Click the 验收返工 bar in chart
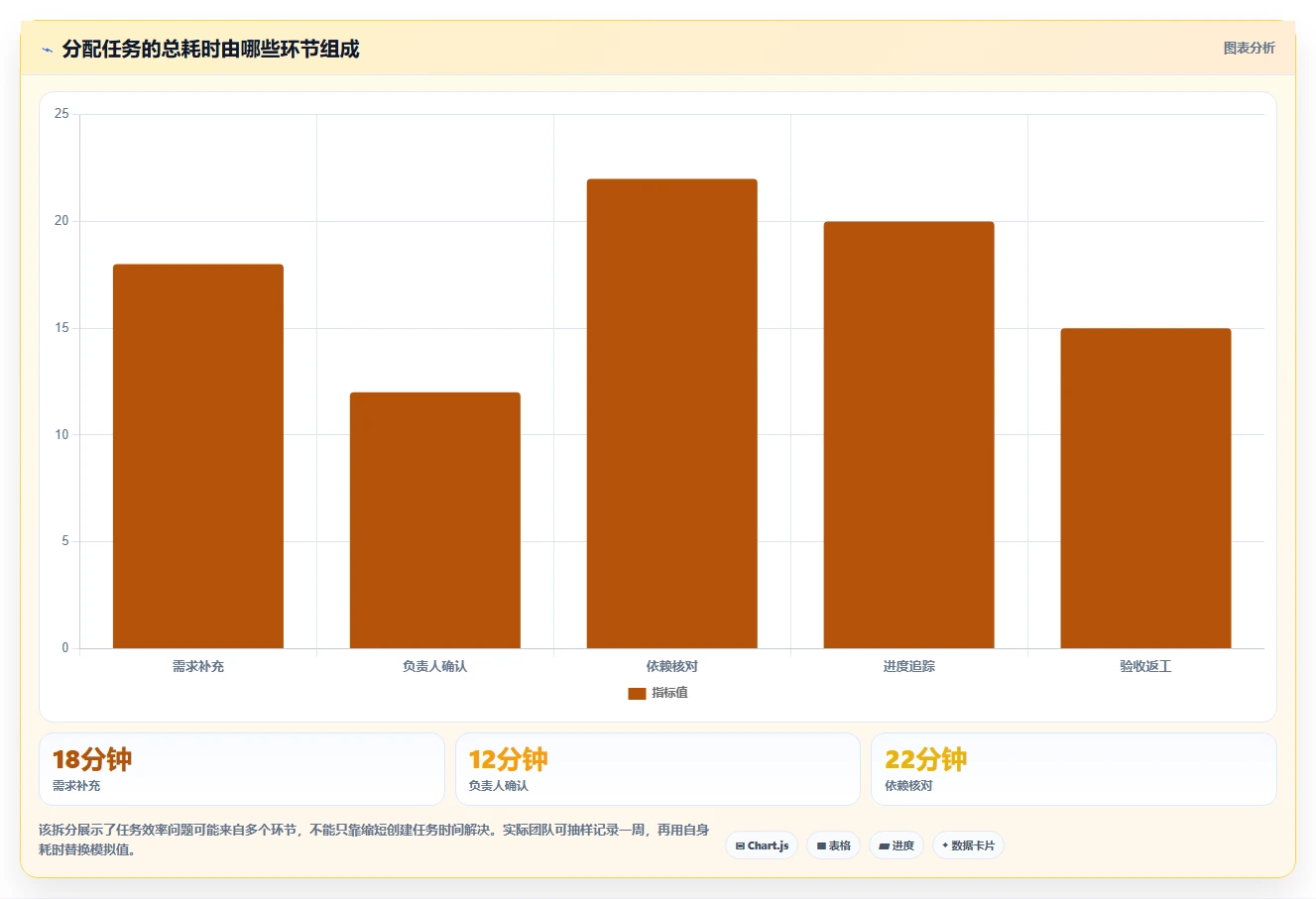Viewport: 1316px width, 899px height. pos(1145,489)
